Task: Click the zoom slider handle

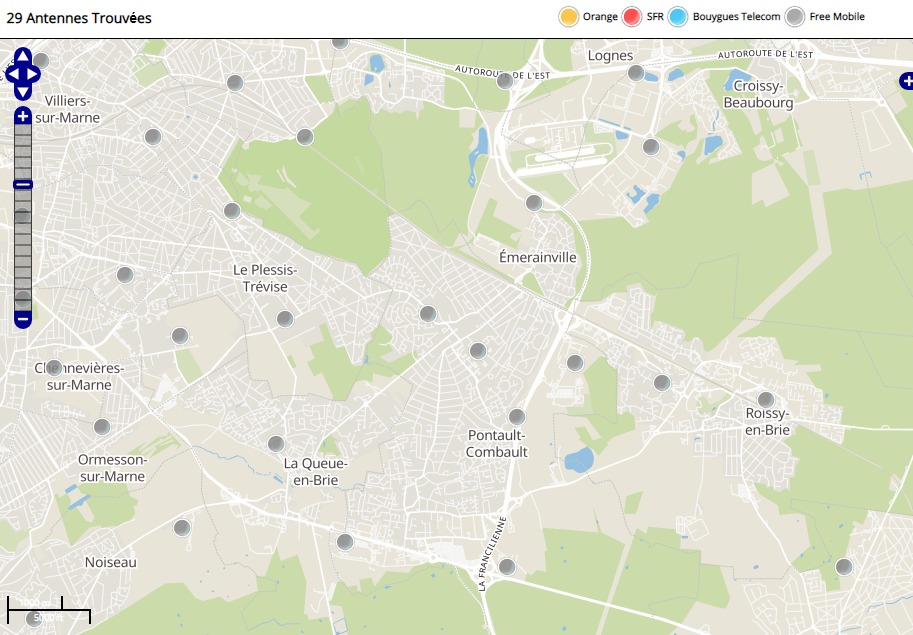Action: tap(23, 184)
